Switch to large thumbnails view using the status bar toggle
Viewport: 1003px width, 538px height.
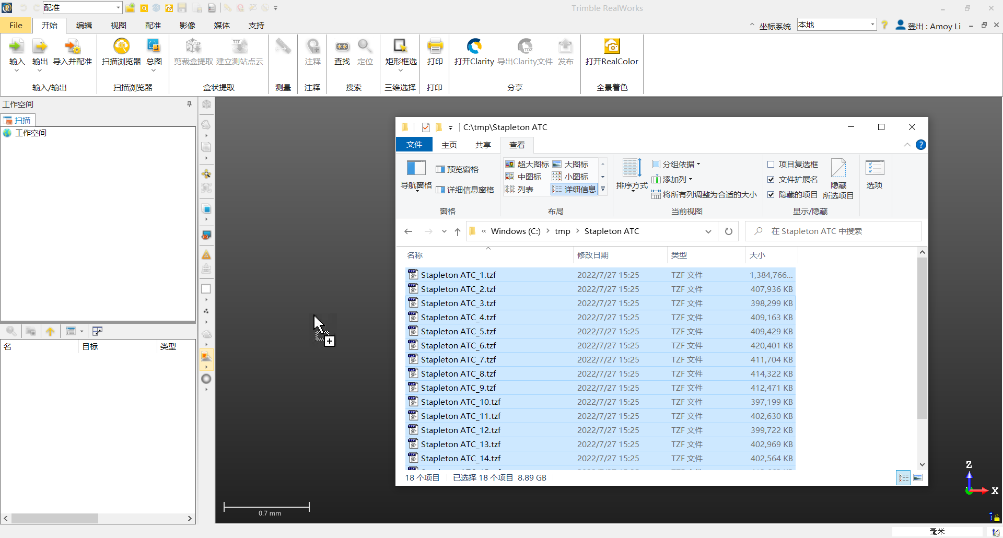tap(918, 477)
